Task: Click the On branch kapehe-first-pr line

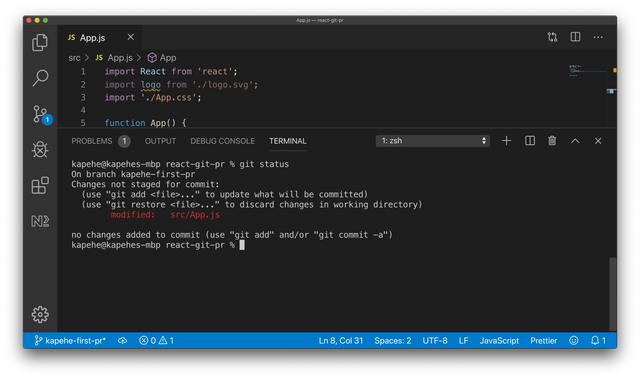Action: click(x=133, y=174)
